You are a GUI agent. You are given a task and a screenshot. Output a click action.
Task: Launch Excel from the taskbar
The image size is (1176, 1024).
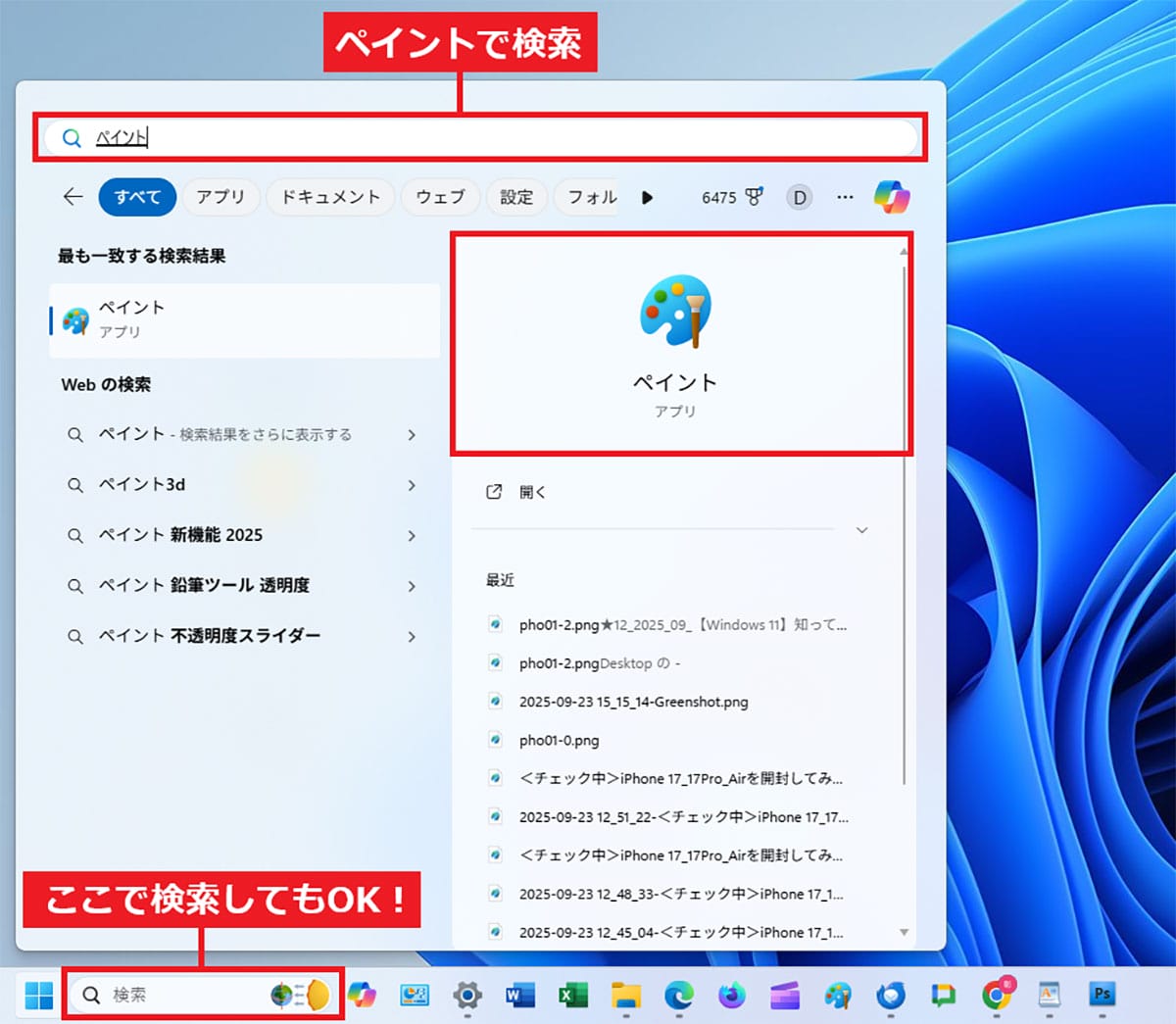click(573, 996)
